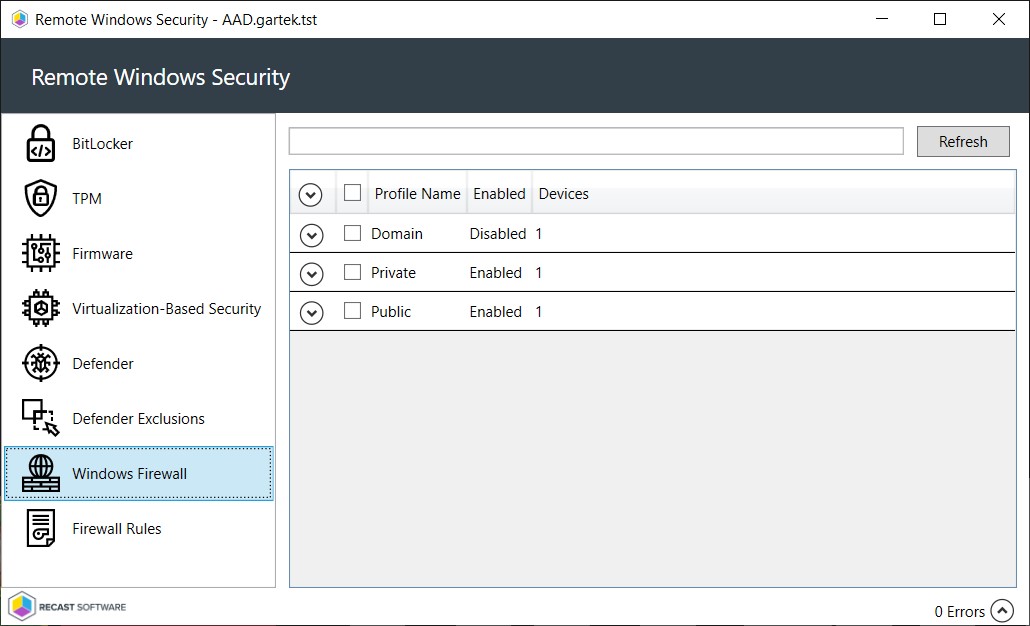Open the TPM section
This screenshot has height=626, width=1030.
coord(87,198)
